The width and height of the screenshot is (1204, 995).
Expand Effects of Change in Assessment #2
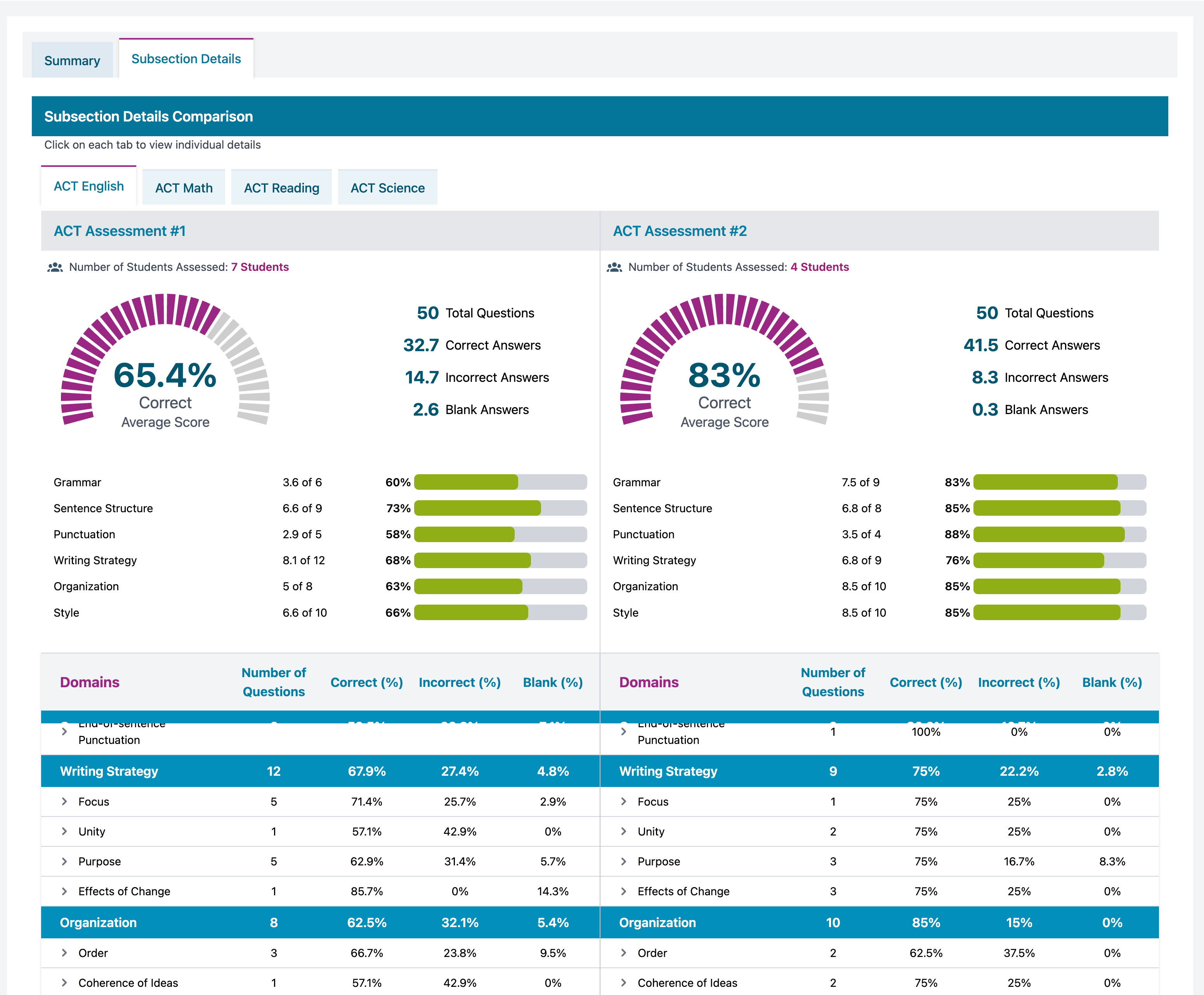pyautogui.click(x=623, y=891)
